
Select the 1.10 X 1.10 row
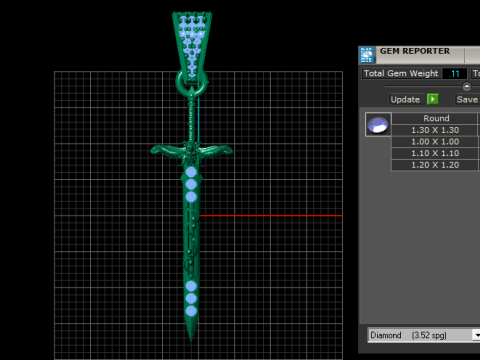tap(435, 153)
